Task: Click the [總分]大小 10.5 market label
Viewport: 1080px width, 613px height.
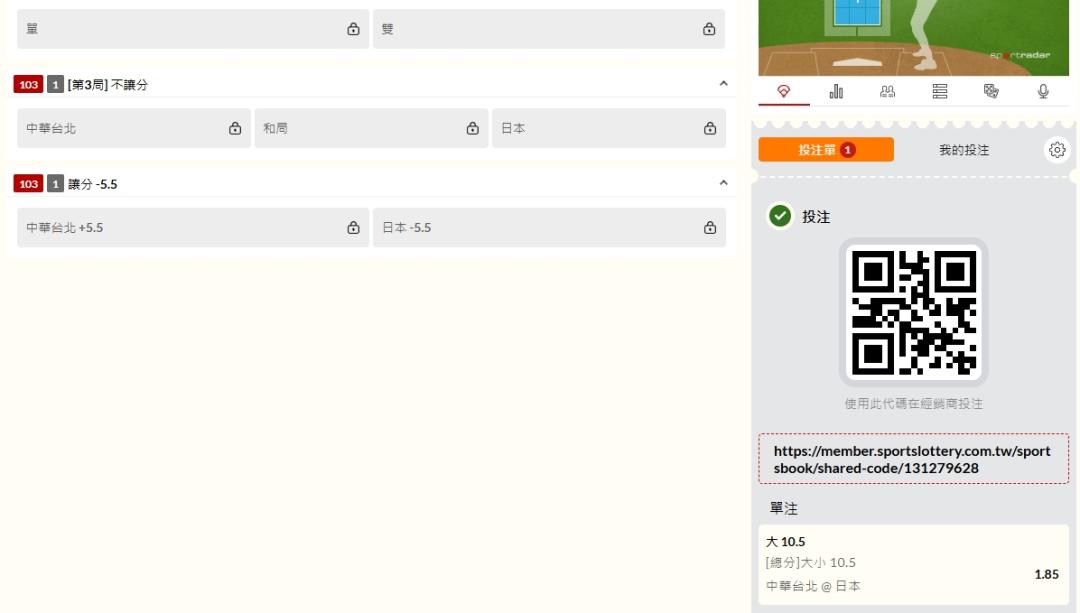Action: (811, 563)
